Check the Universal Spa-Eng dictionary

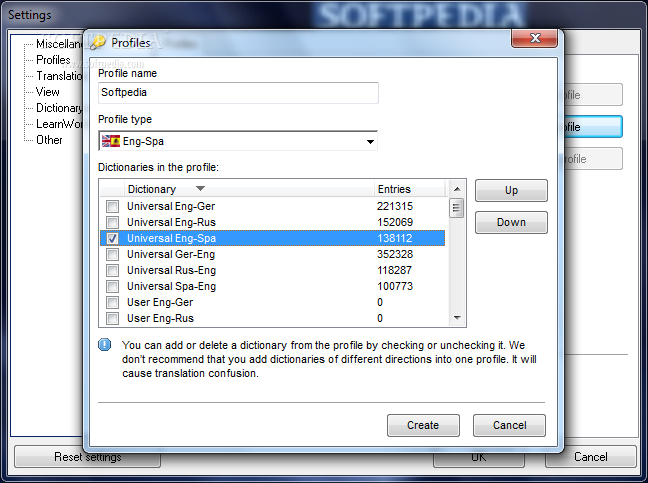[112, 286]
